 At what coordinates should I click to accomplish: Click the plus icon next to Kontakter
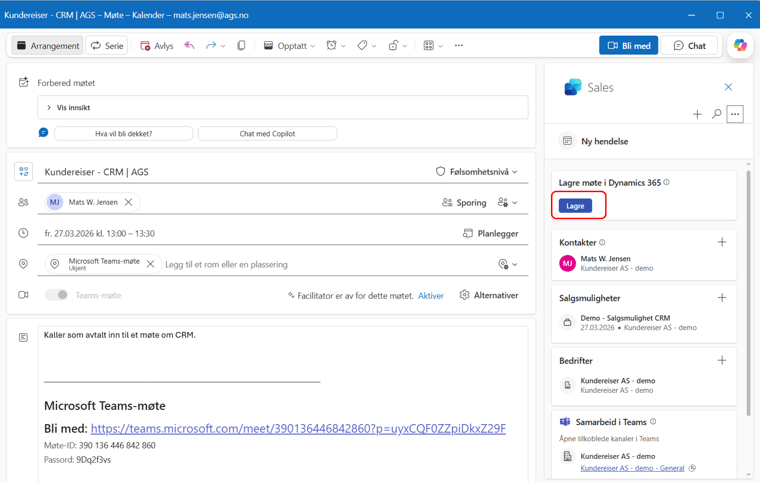click(x=722, y=242)
